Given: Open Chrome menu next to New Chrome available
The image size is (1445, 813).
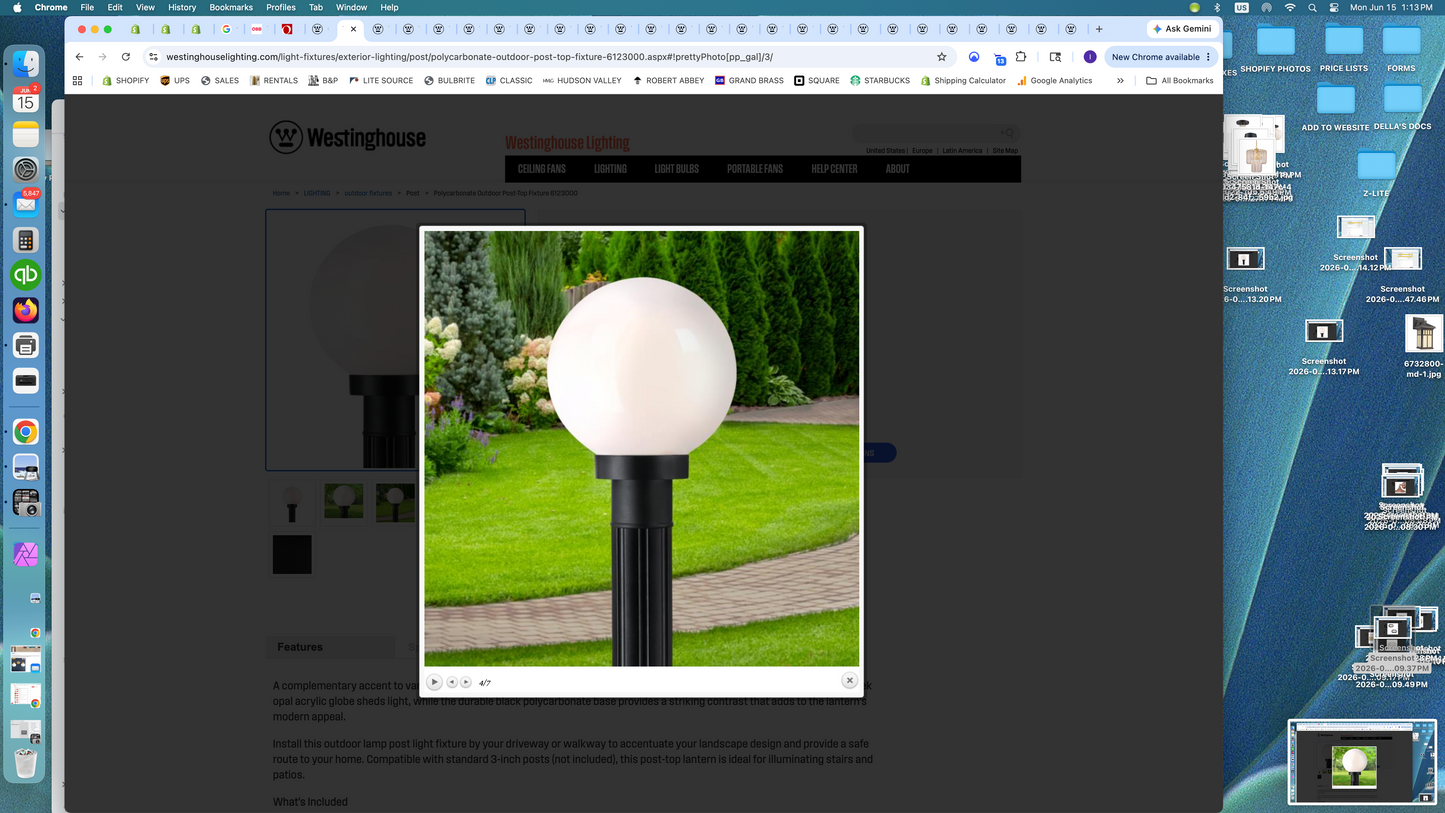Looking at the screenshot, I should coord(1208,57).
